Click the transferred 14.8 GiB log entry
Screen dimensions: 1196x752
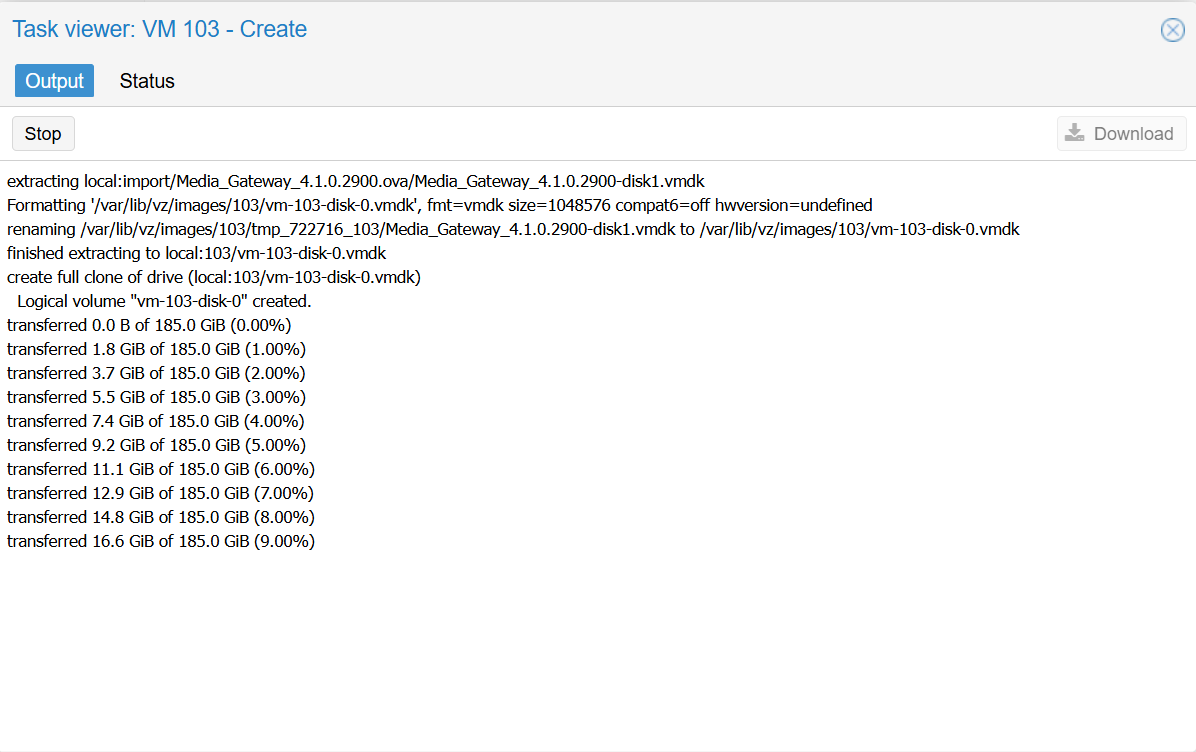[160, 517]
